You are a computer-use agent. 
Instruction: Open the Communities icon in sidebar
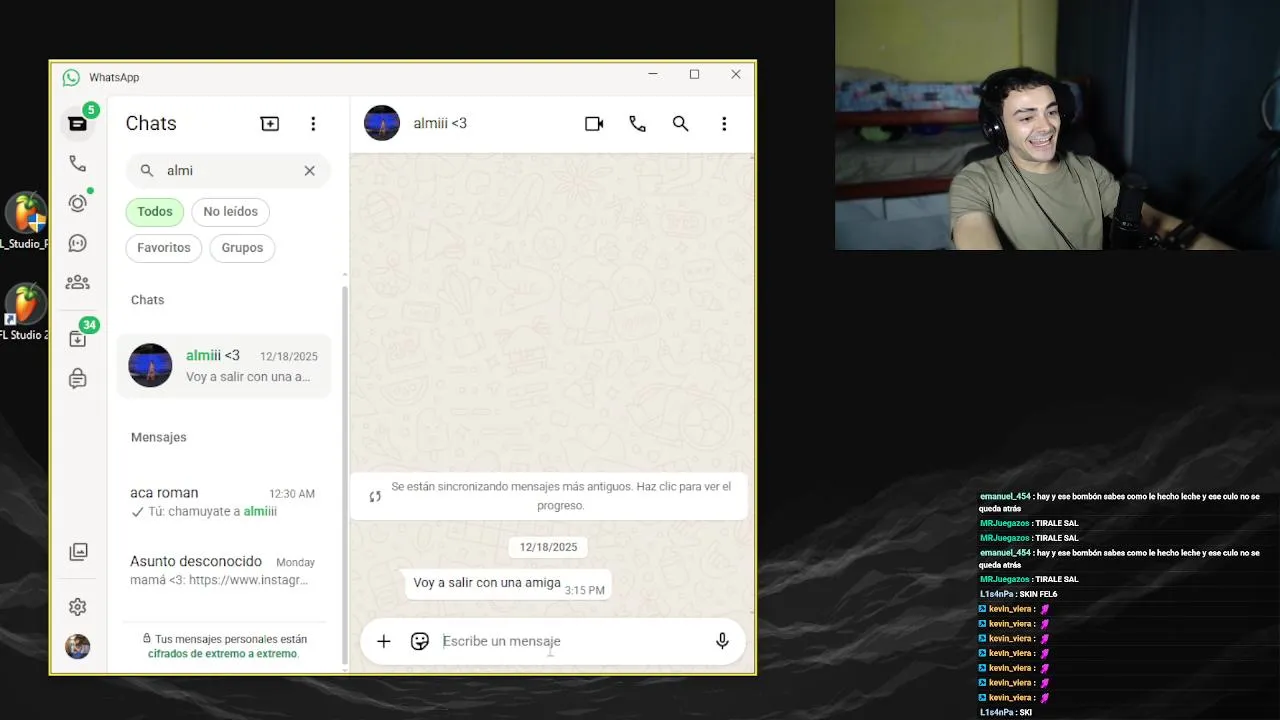tap(77, 283)
